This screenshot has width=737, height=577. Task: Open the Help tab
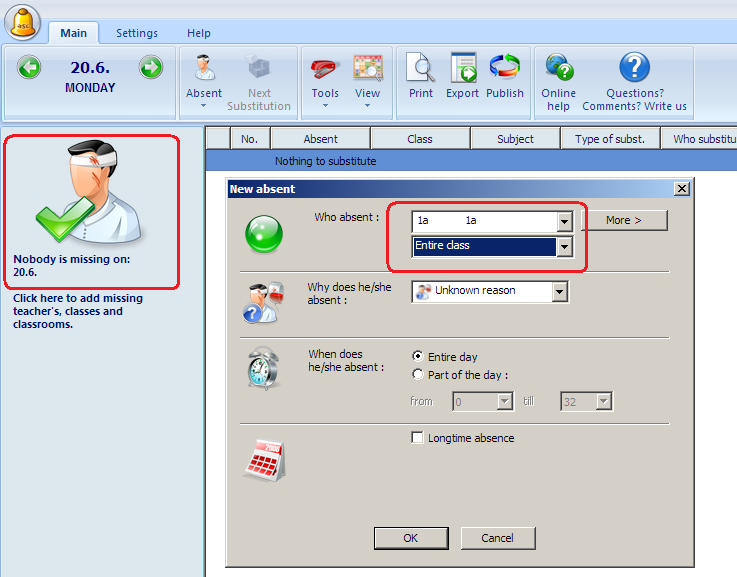(x=199, y=33)
